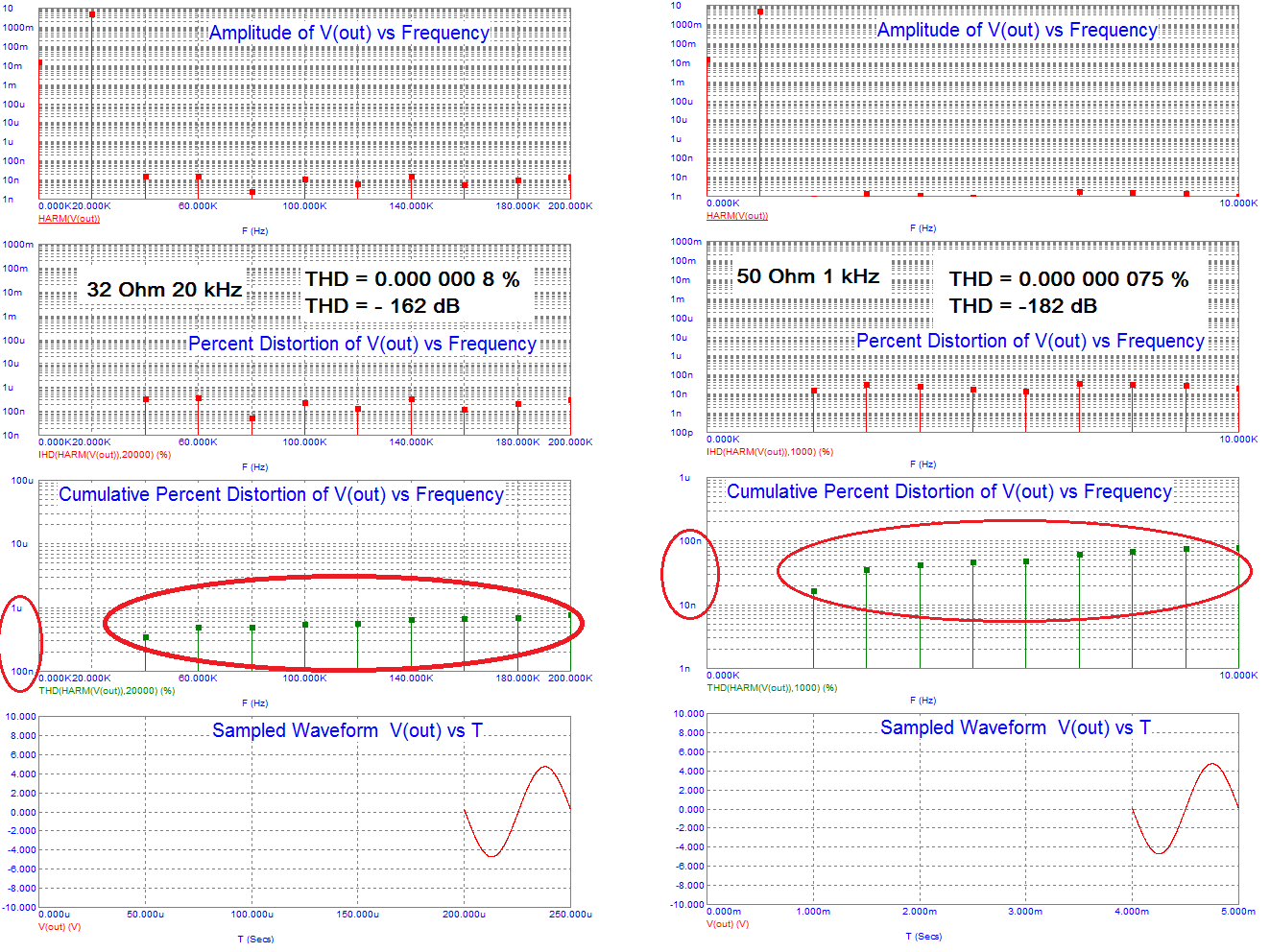Screen dimensions: 1270x952
Task: Click the "200.000u" time axis value
Action: [464, 915]
